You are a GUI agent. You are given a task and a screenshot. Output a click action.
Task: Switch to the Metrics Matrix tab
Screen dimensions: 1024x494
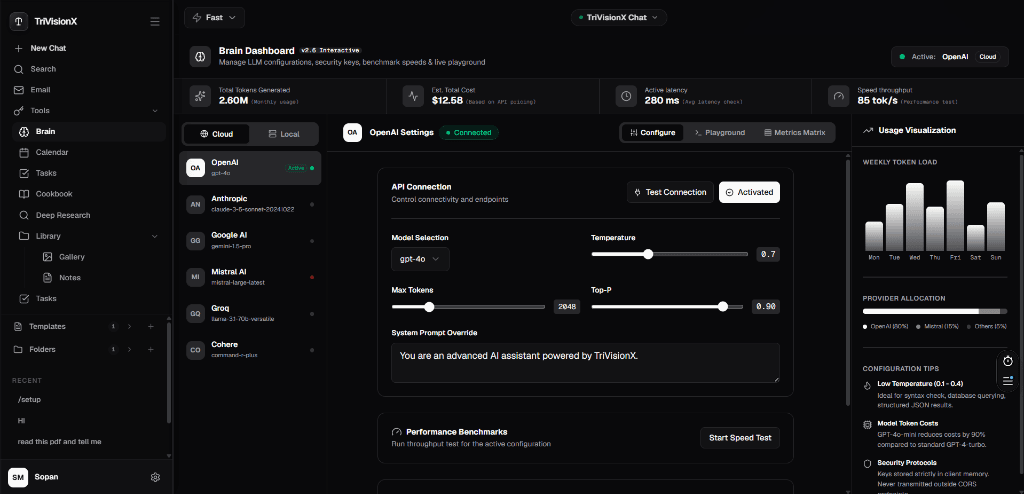[x=794, y=133]
